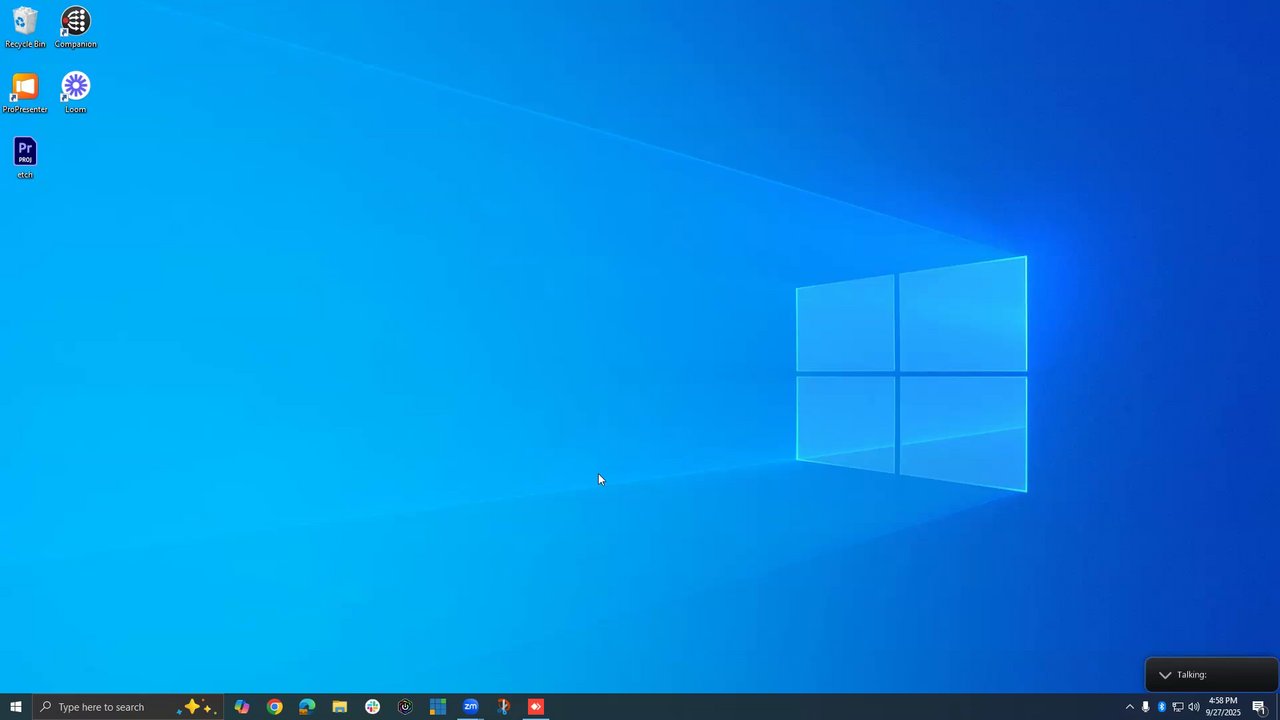The image size is (1280, 720).
Task: Click the Show desktop sliver
Action: (1277, 707)
